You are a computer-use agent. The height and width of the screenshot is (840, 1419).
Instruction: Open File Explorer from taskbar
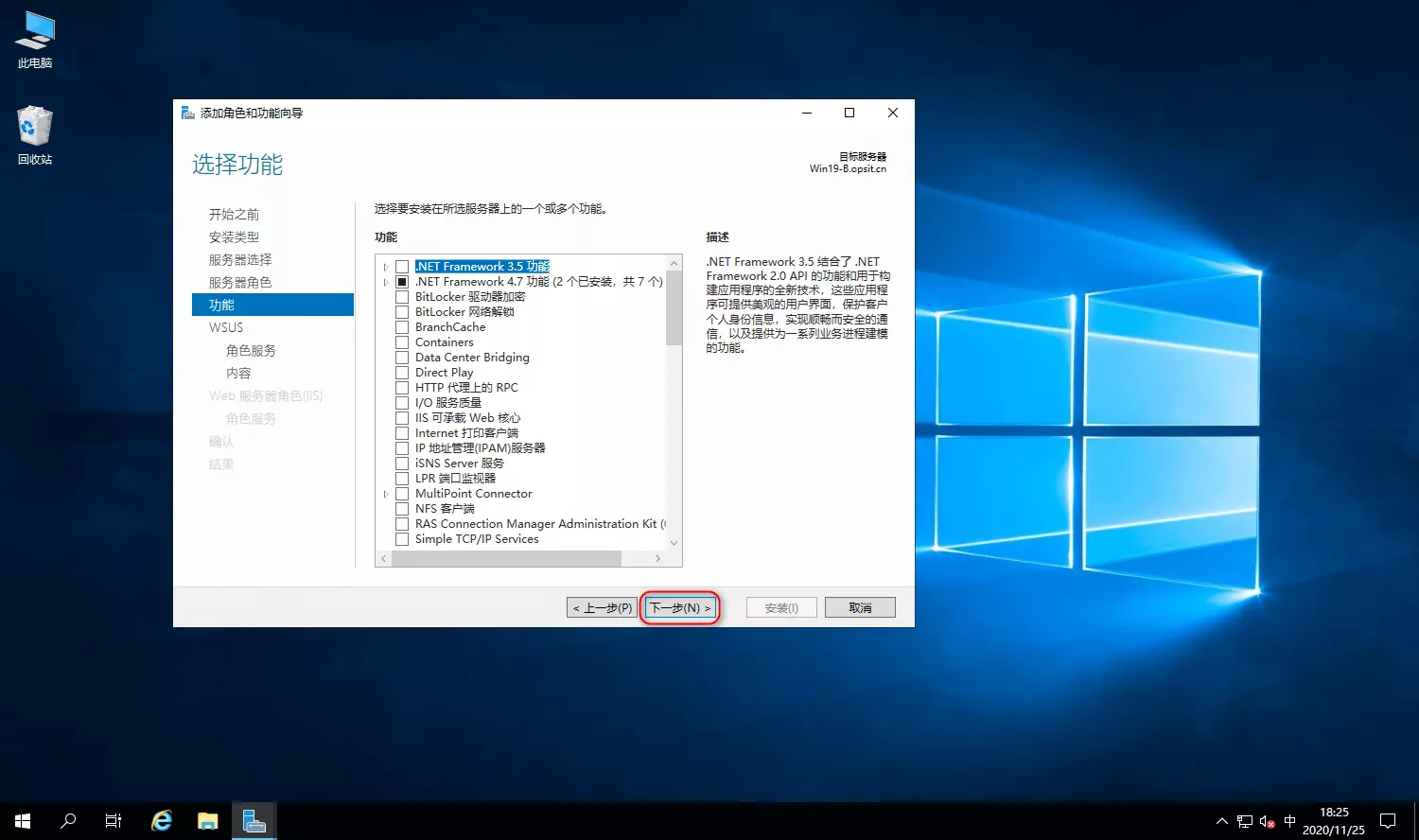(x=207, y=820)
